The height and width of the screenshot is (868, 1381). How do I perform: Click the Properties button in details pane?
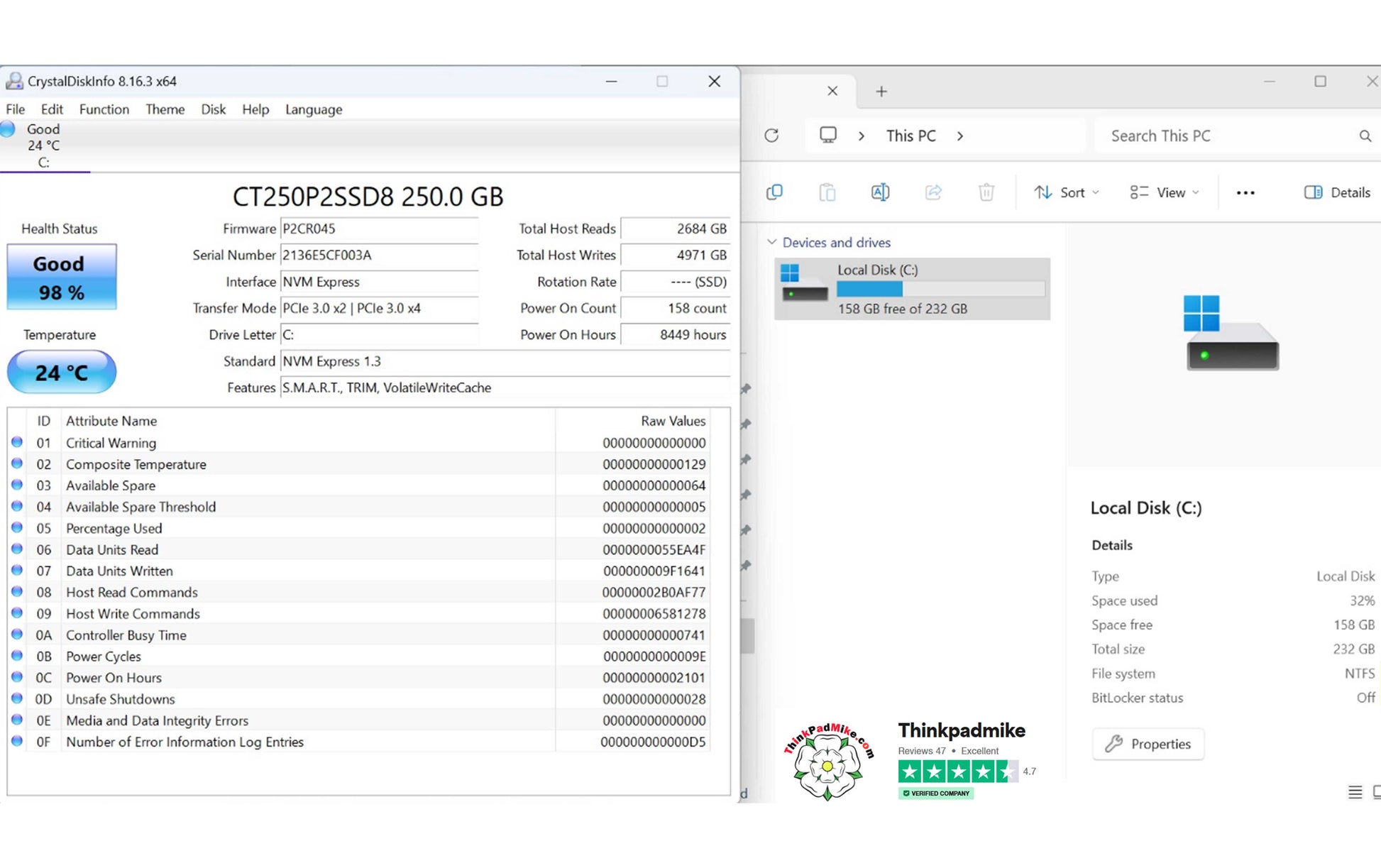pyautogui.click(x=1148, y=744)
